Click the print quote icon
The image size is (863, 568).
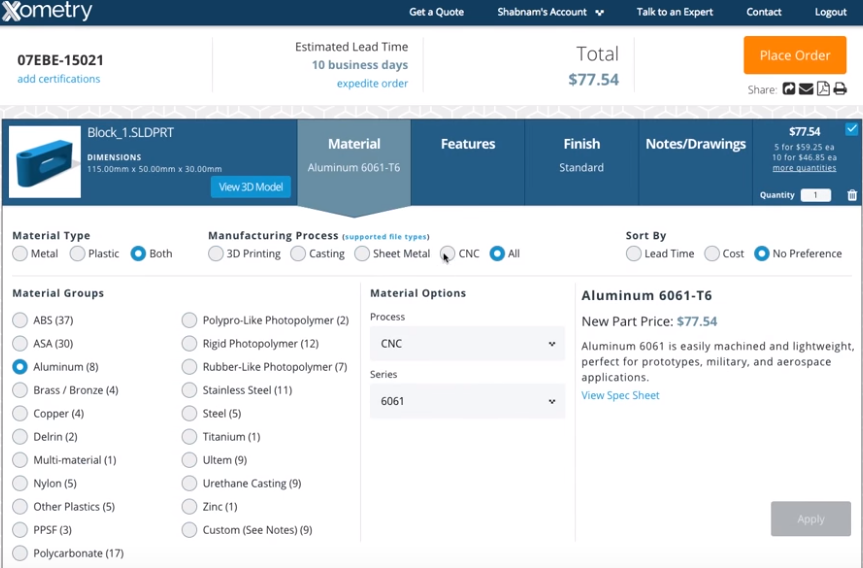click(840, 89)
